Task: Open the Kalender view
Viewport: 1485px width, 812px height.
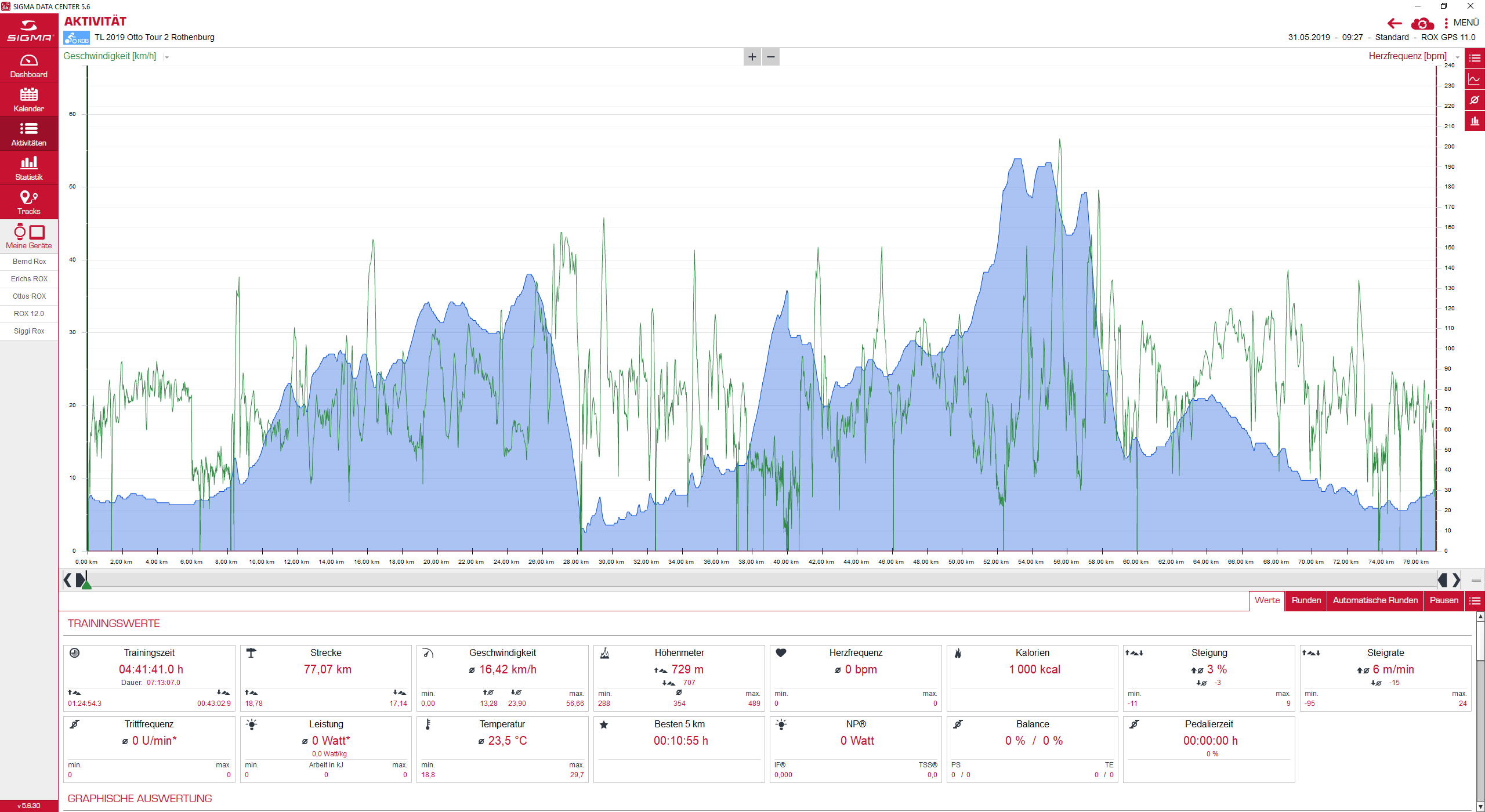Action: coord(29,100)
